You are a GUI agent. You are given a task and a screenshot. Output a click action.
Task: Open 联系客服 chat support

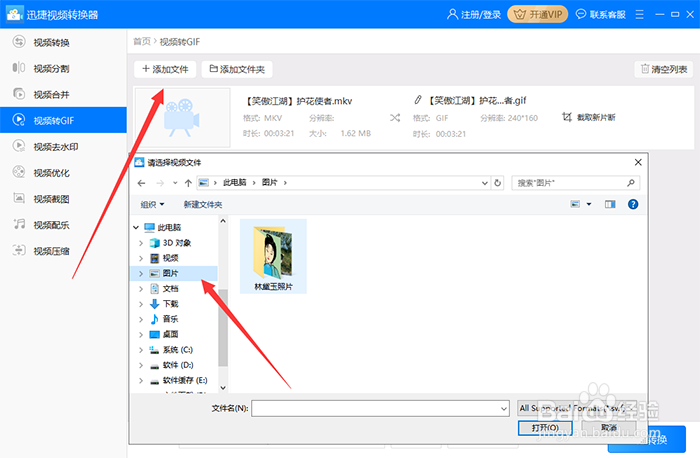(x=600, y=15)
